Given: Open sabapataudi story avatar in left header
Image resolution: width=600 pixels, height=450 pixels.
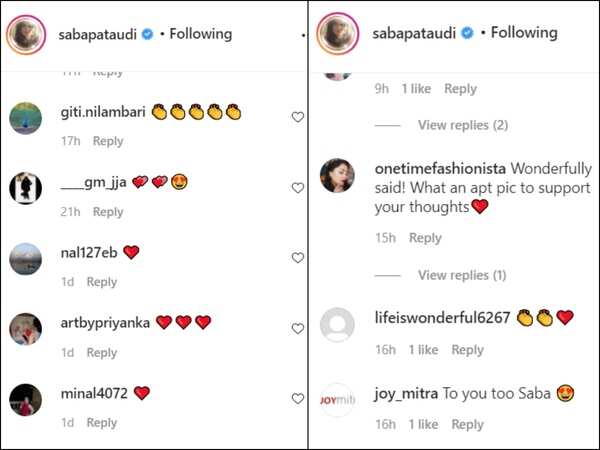Looking at the screenshot, I should [x=27, y=35].
